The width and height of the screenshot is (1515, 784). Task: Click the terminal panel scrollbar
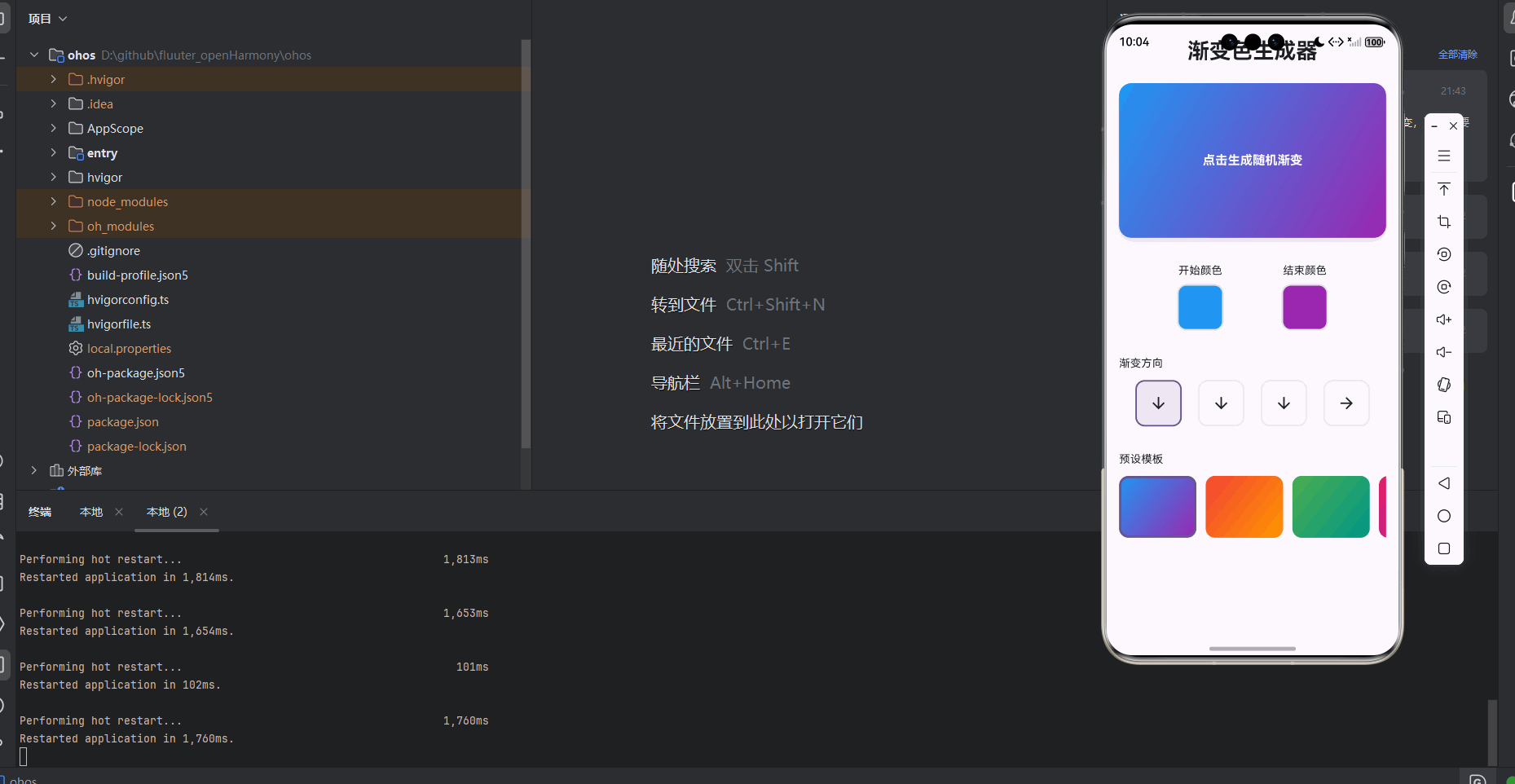[1492, 731]
